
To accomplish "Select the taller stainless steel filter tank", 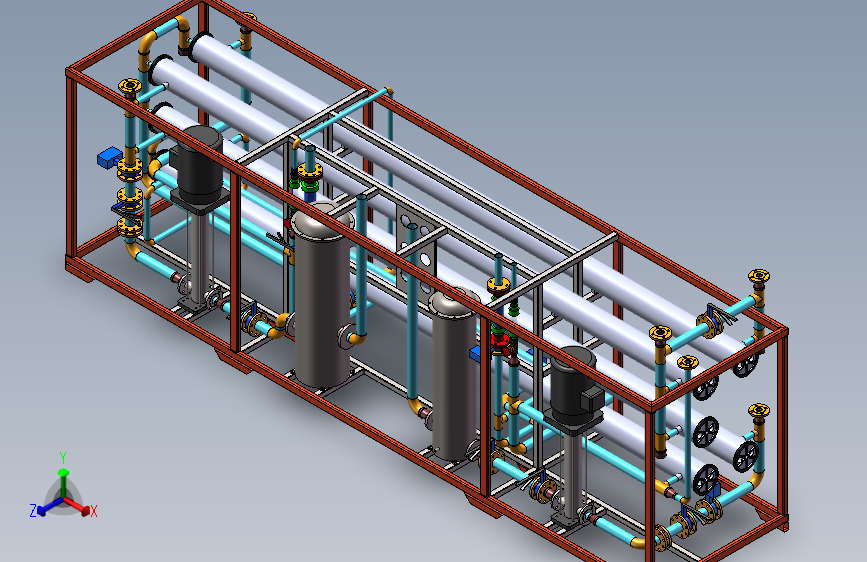I will click(322, 295).
